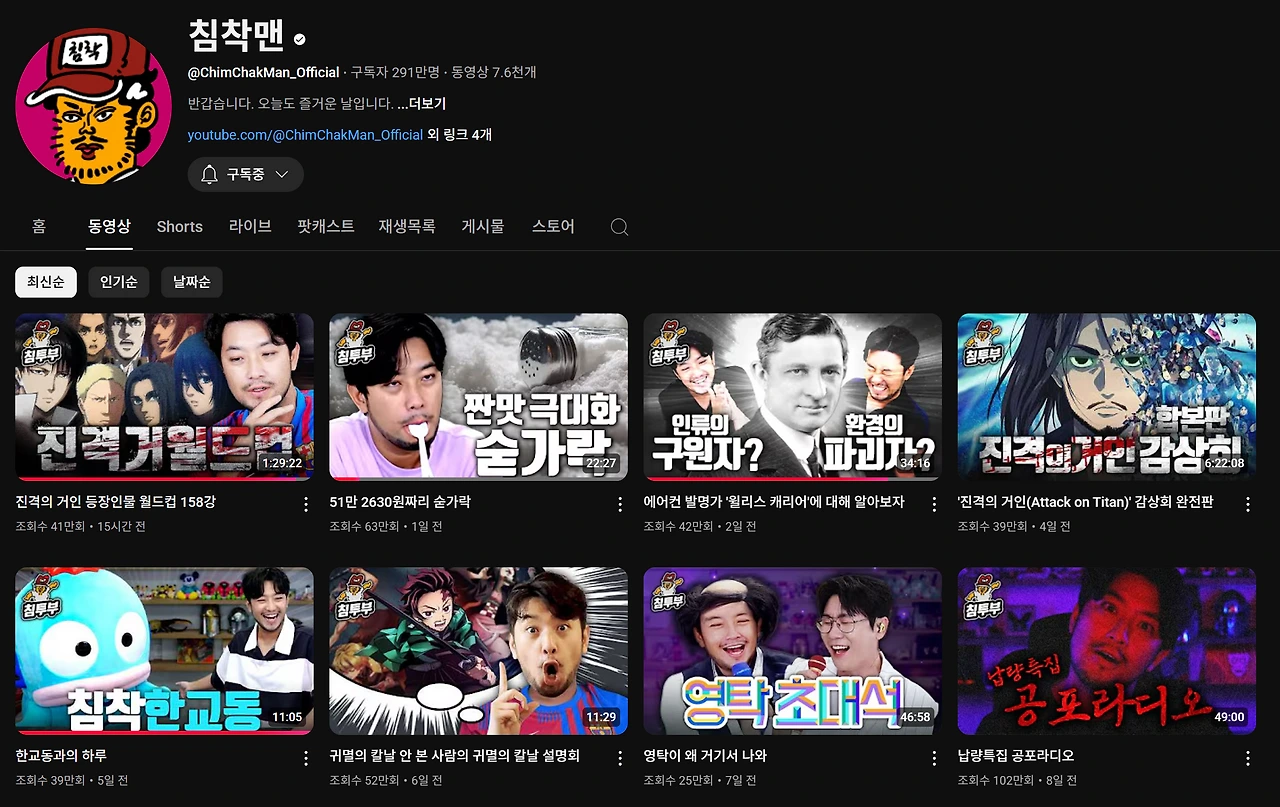Open options menu for 51만 2630원짜리 숟가락

click(x=620, y=505)
